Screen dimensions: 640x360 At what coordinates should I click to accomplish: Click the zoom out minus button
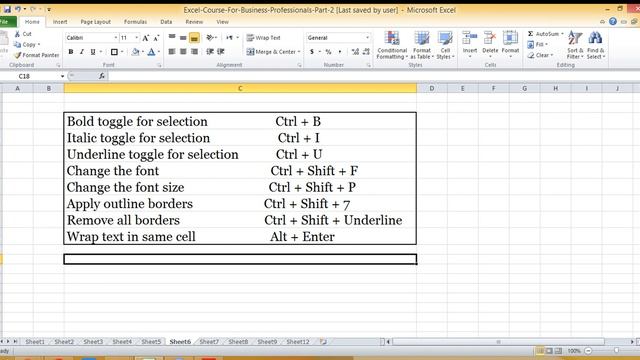tap(588, 351)
